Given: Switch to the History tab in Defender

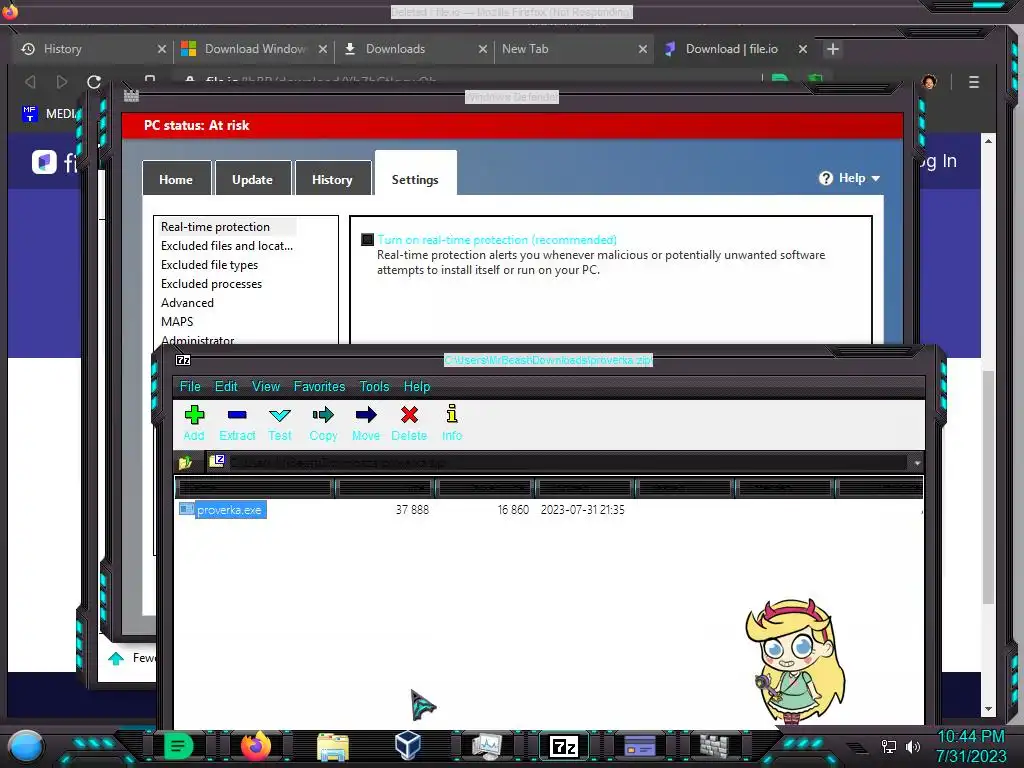Looking at the screenshot, I should coord(332,179).
